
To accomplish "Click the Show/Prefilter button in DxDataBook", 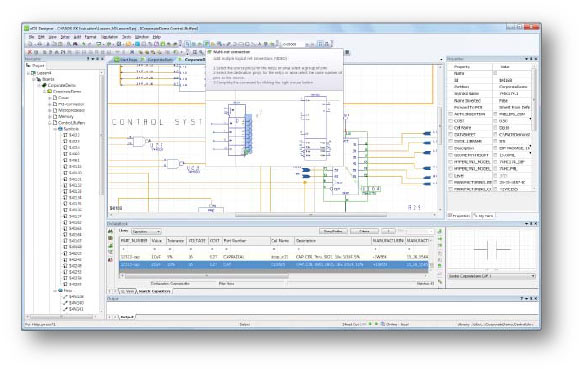I will 333,231.
